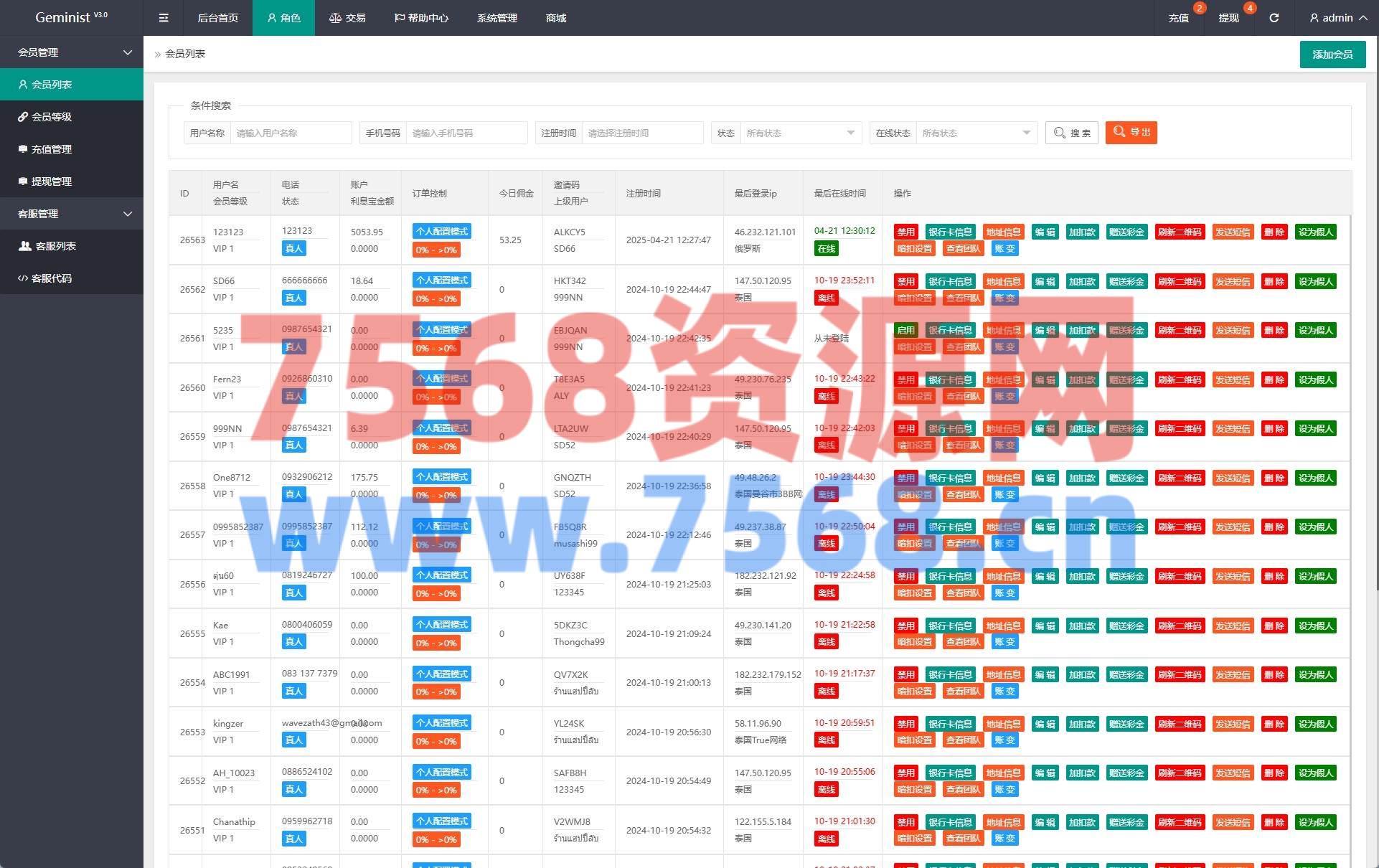Open the 在线状态 dropdown filter
The width and height of the screenshot is (1379, 868).
976,133
